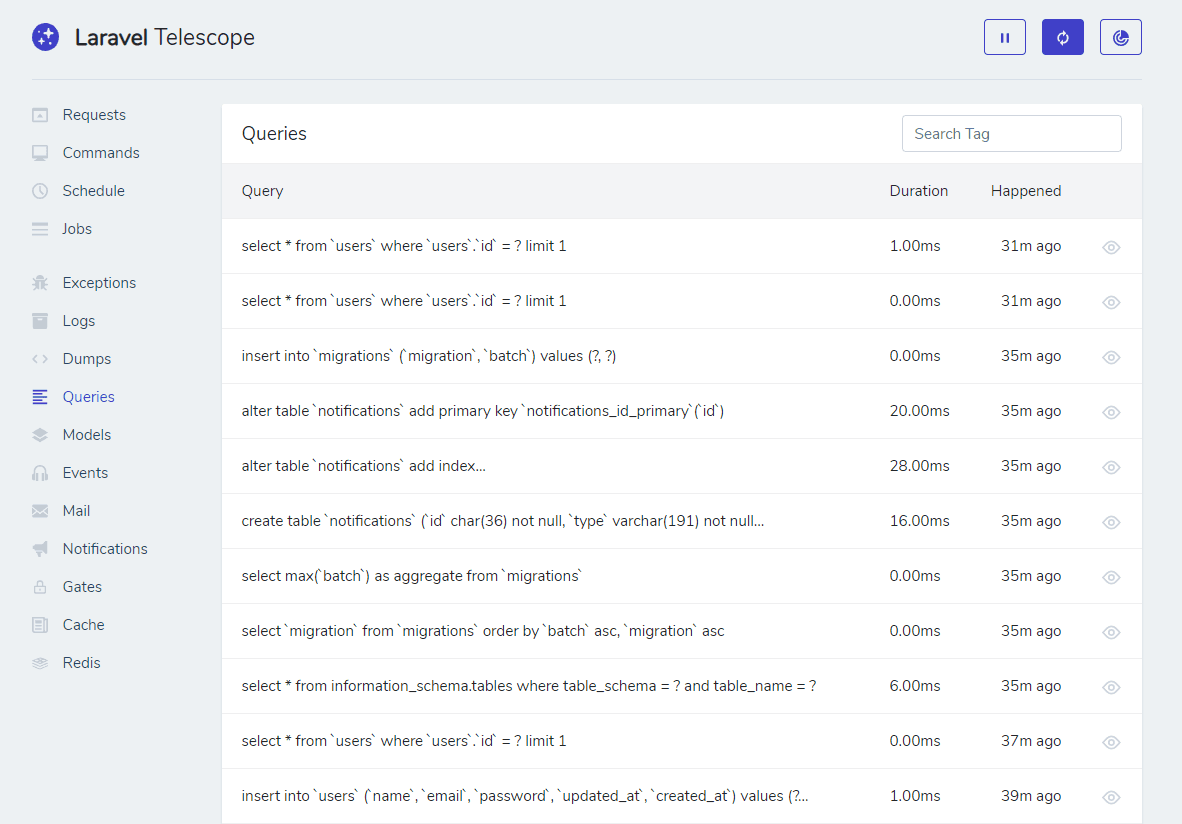Toggle dark mode theme
Viewport: 1182px width, 824px height.
point(1120,36)
